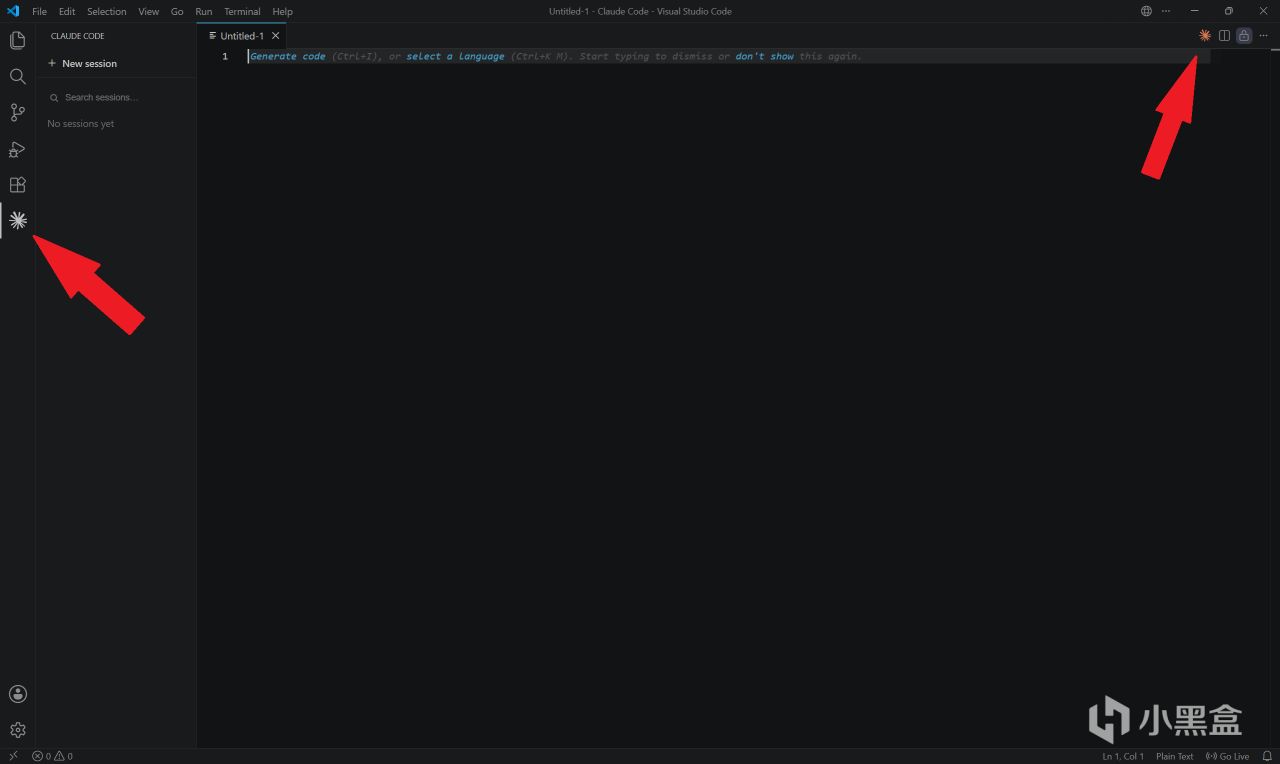This screenshot has width=1280, height=764.
Task: Show errors and warnings in status bar
Action: tap(52, 756)
